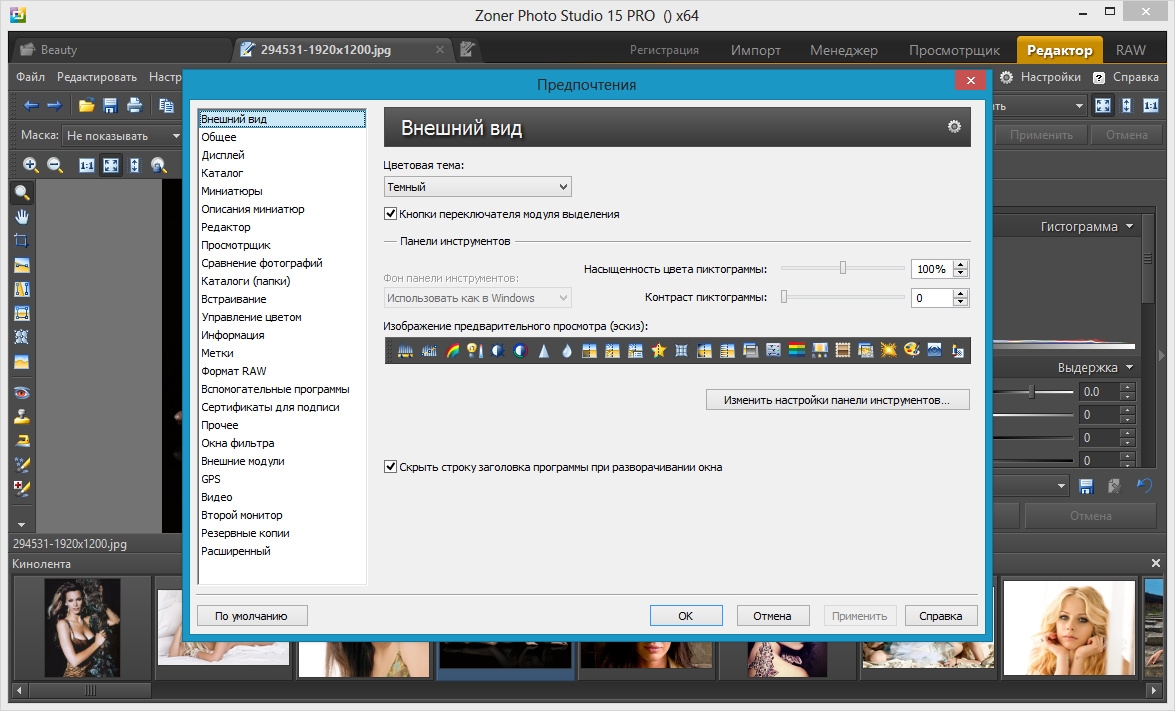
Task: Select the blonde woman thumbnail in Кинолента
Action: point(1069,628)
